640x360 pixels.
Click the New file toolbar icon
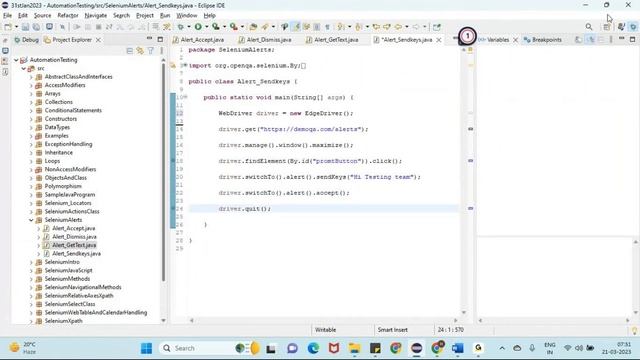click(x=8, y=27)
